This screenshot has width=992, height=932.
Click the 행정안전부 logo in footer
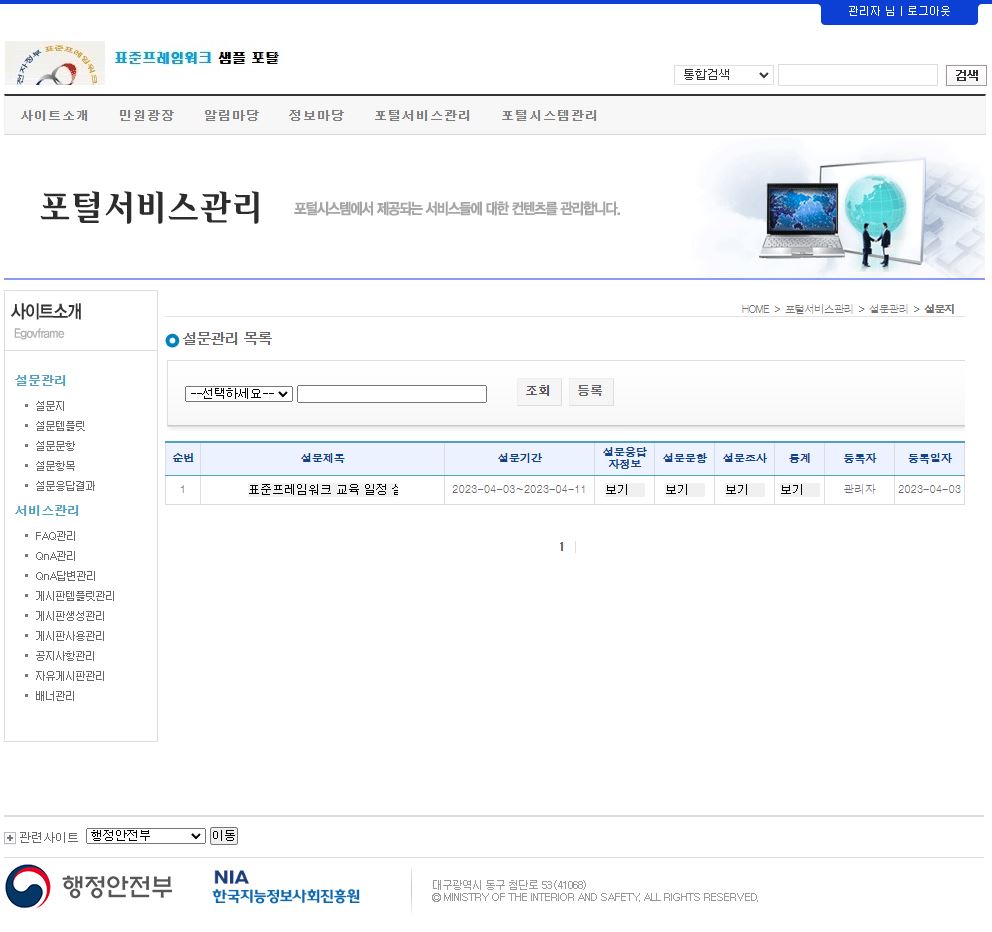89,886
